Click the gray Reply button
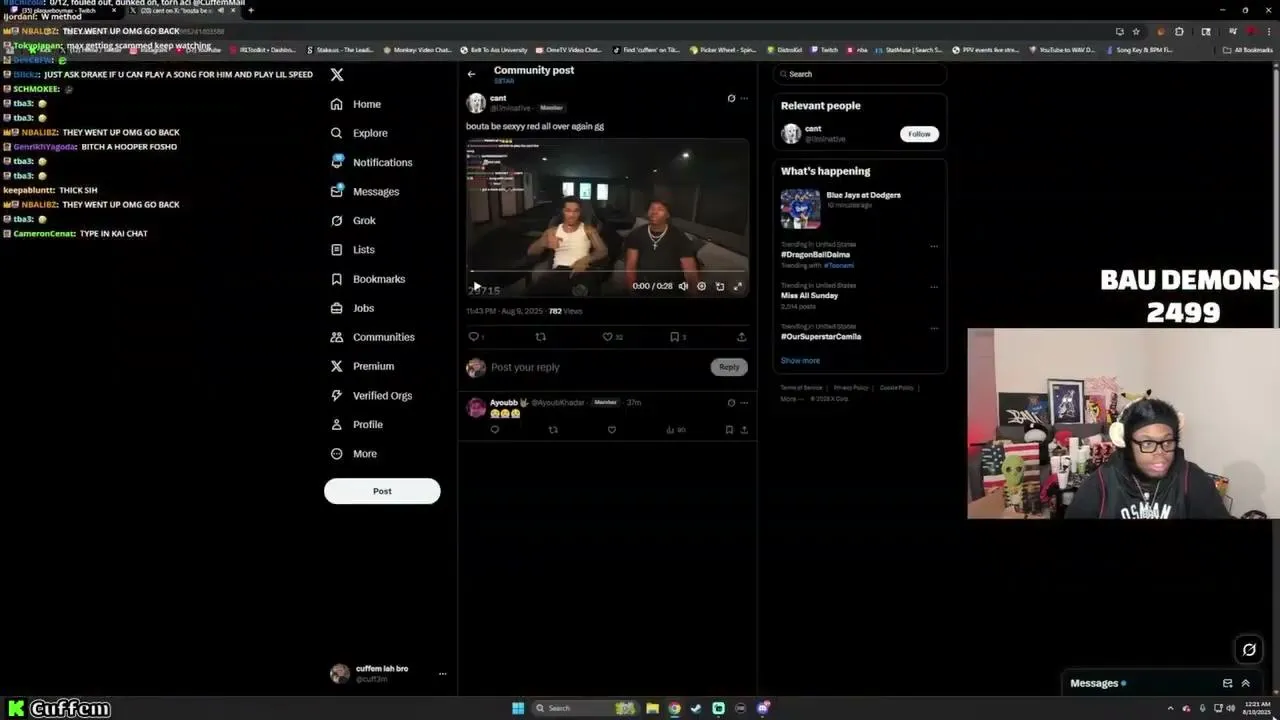Viewport: 1280px width, 720px height. [x=729, y=367]
